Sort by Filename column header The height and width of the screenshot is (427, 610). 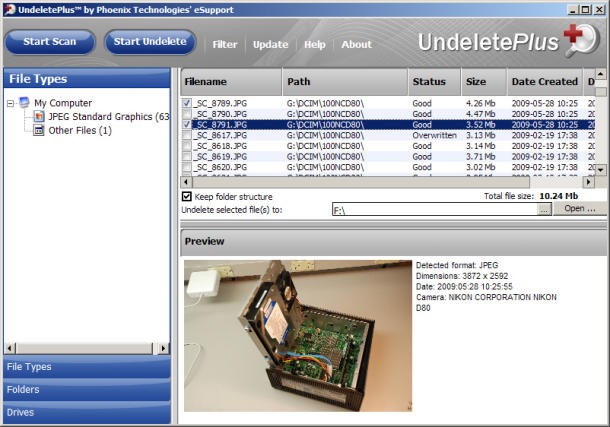pyautogui.click(x=231, y=82)
